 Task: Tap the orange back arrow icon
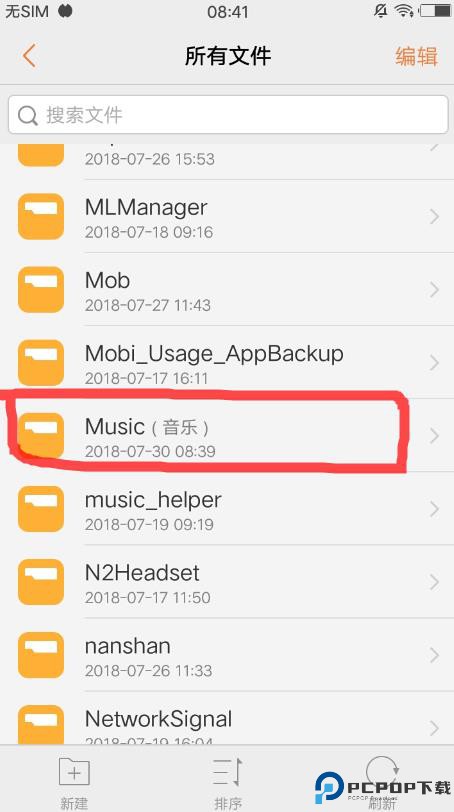tap(30, 55)
